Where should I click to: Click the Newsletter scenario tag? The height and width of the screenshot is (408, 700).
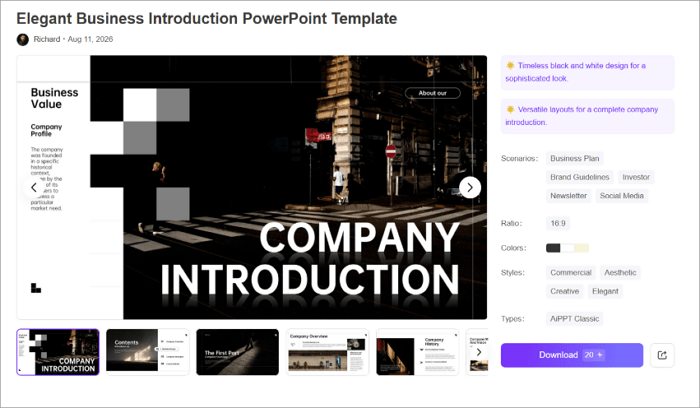568,196
